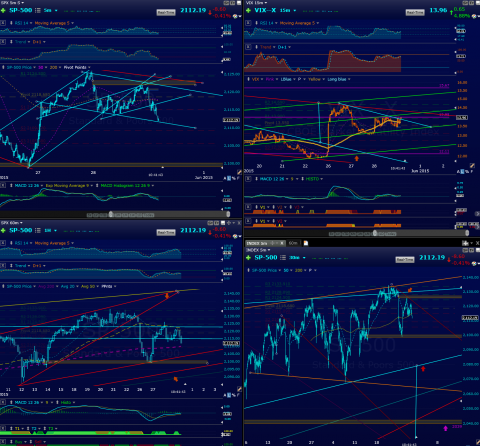Click Real-Time button in top-left SP-500 panel
This screenshot has height=446, width=480.
point(166,12)
